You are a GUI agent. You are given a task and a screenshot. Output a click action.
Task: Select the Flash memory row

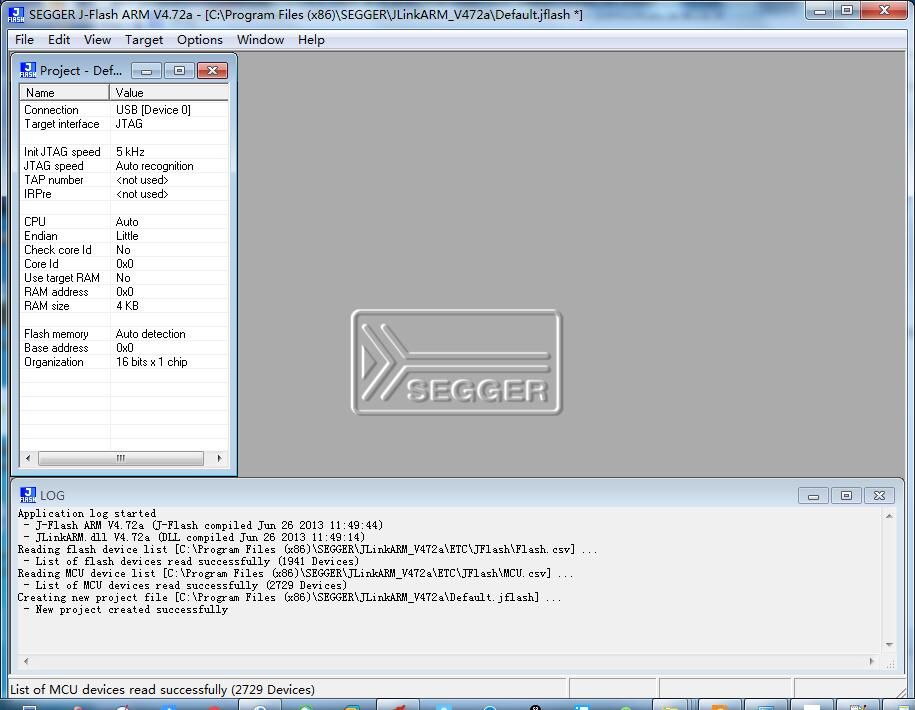pyautogui.click(x=124, y=334)
